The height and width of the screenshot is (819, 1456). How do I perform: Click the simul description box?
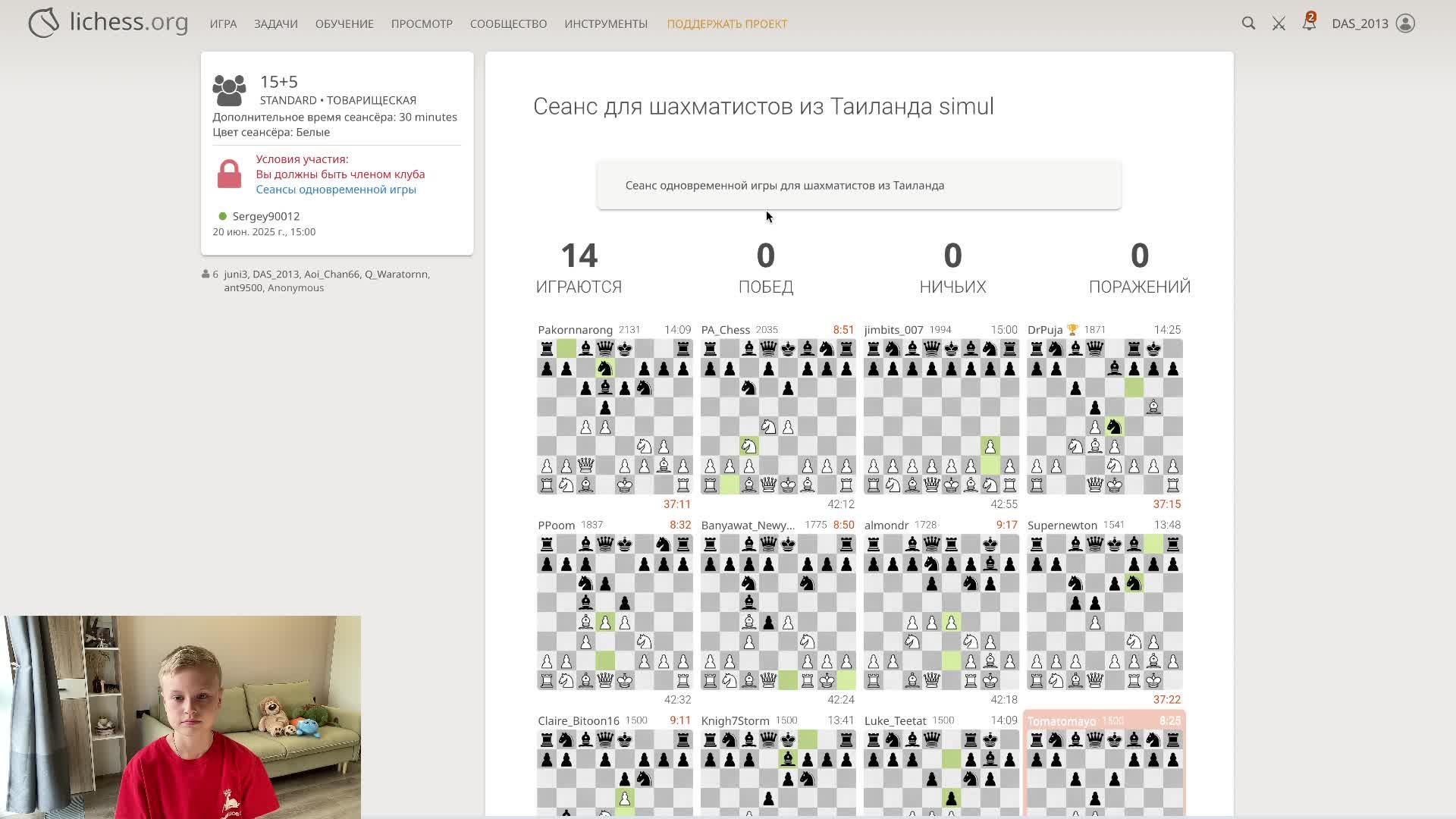pos(858,185)
